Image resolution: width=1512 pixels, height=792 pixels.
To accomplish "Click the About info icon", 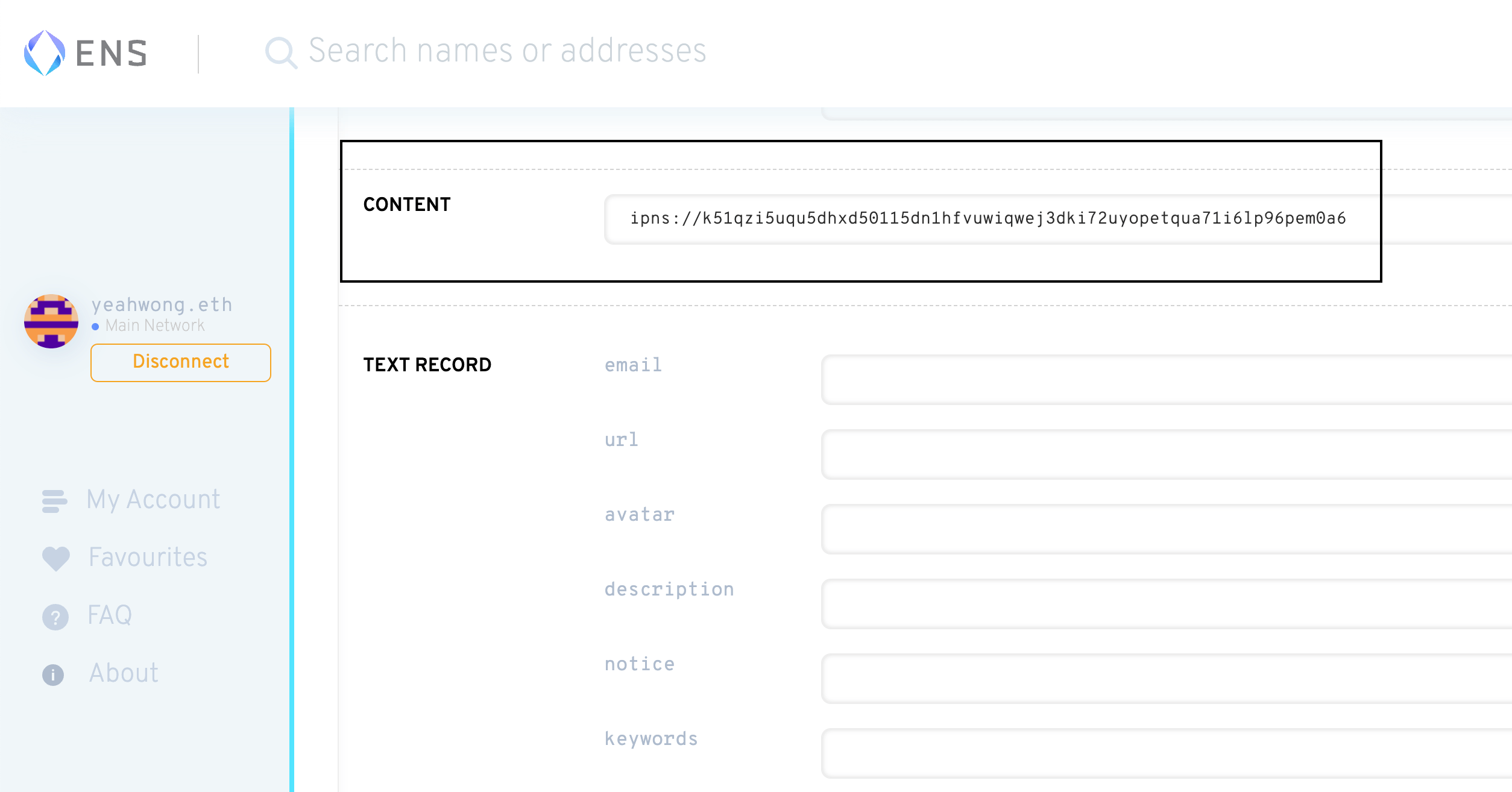I will [53, 674].
